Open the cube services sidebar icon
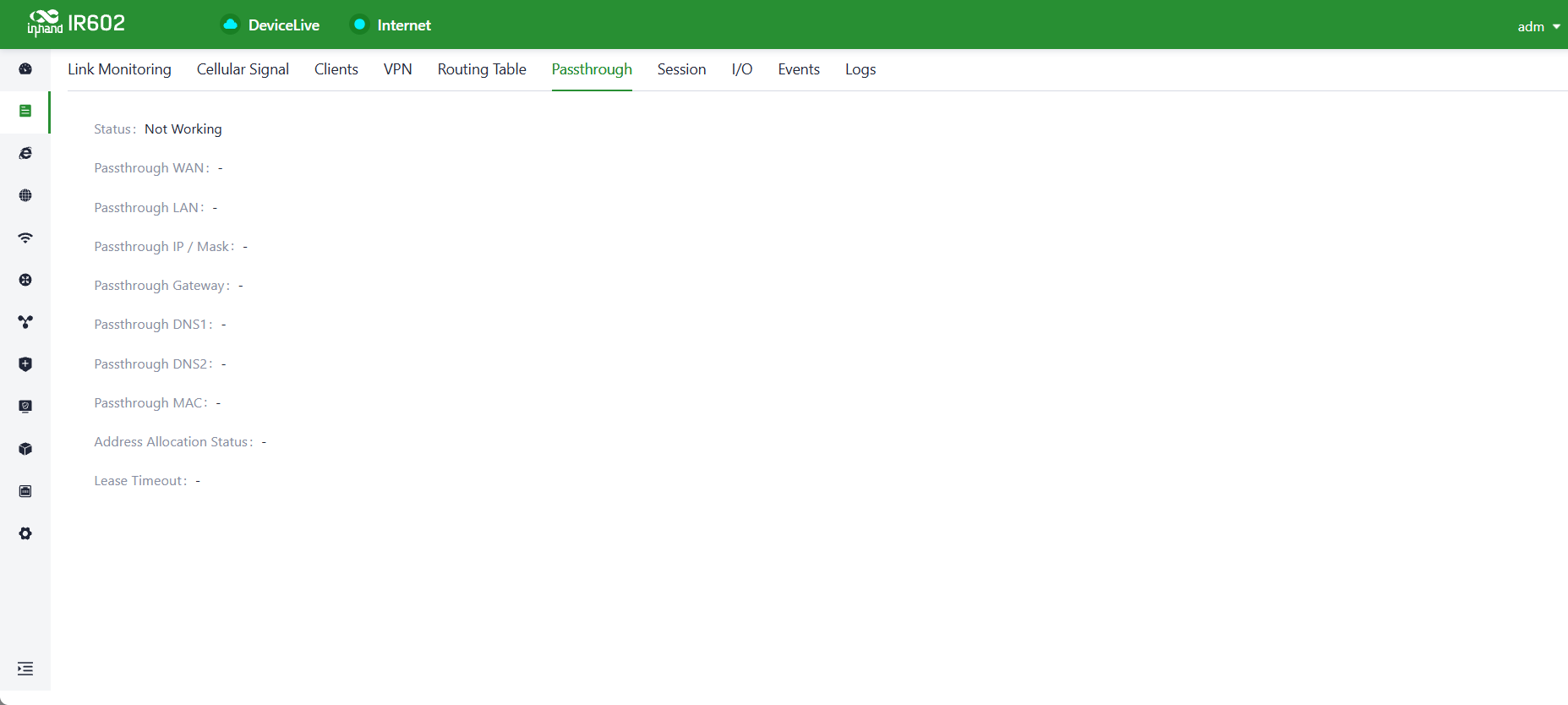1568x705 pixels. click(25, 449)
